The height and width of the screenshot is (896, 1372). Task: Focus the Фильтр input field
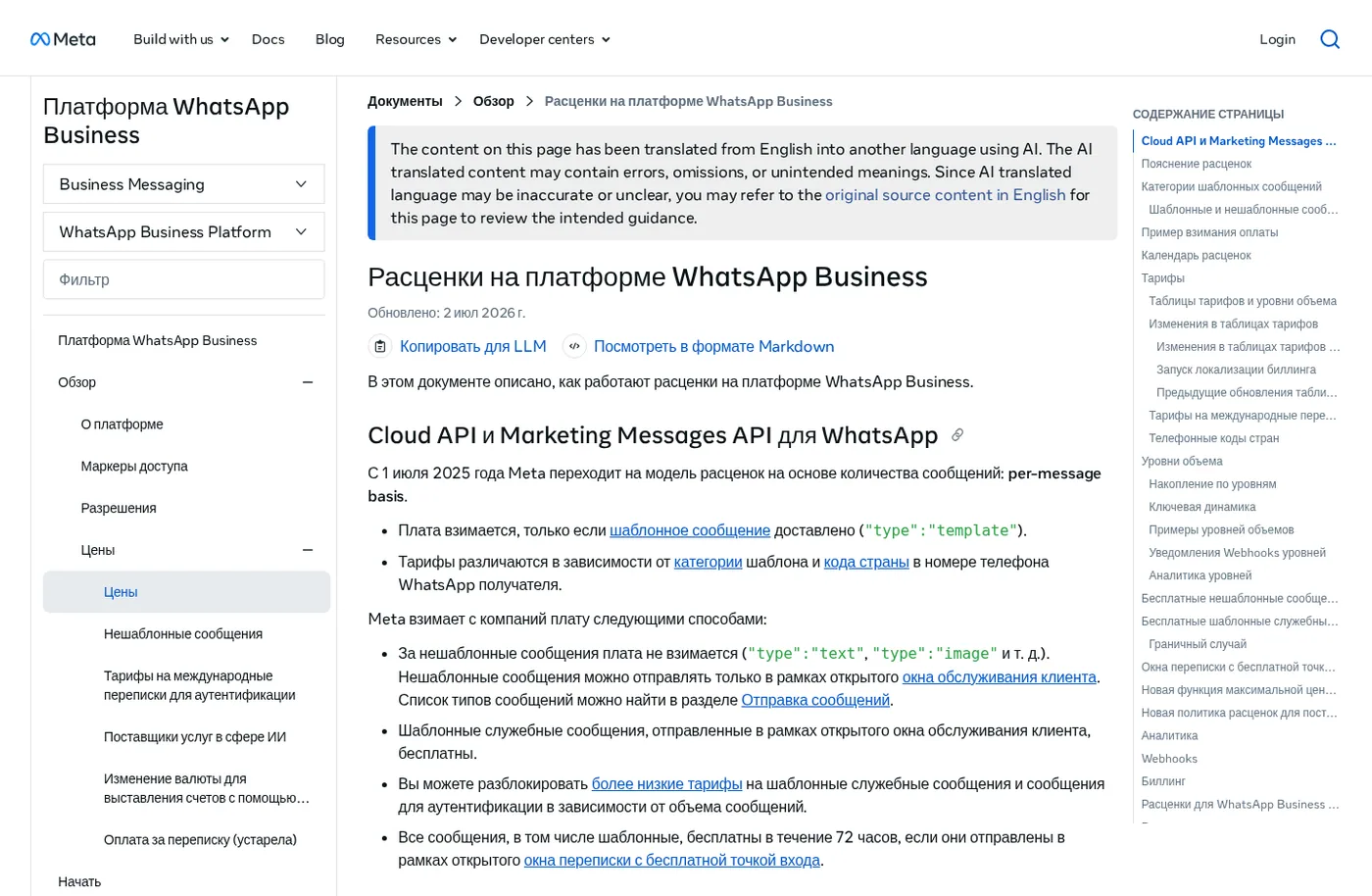pos(183,279)
